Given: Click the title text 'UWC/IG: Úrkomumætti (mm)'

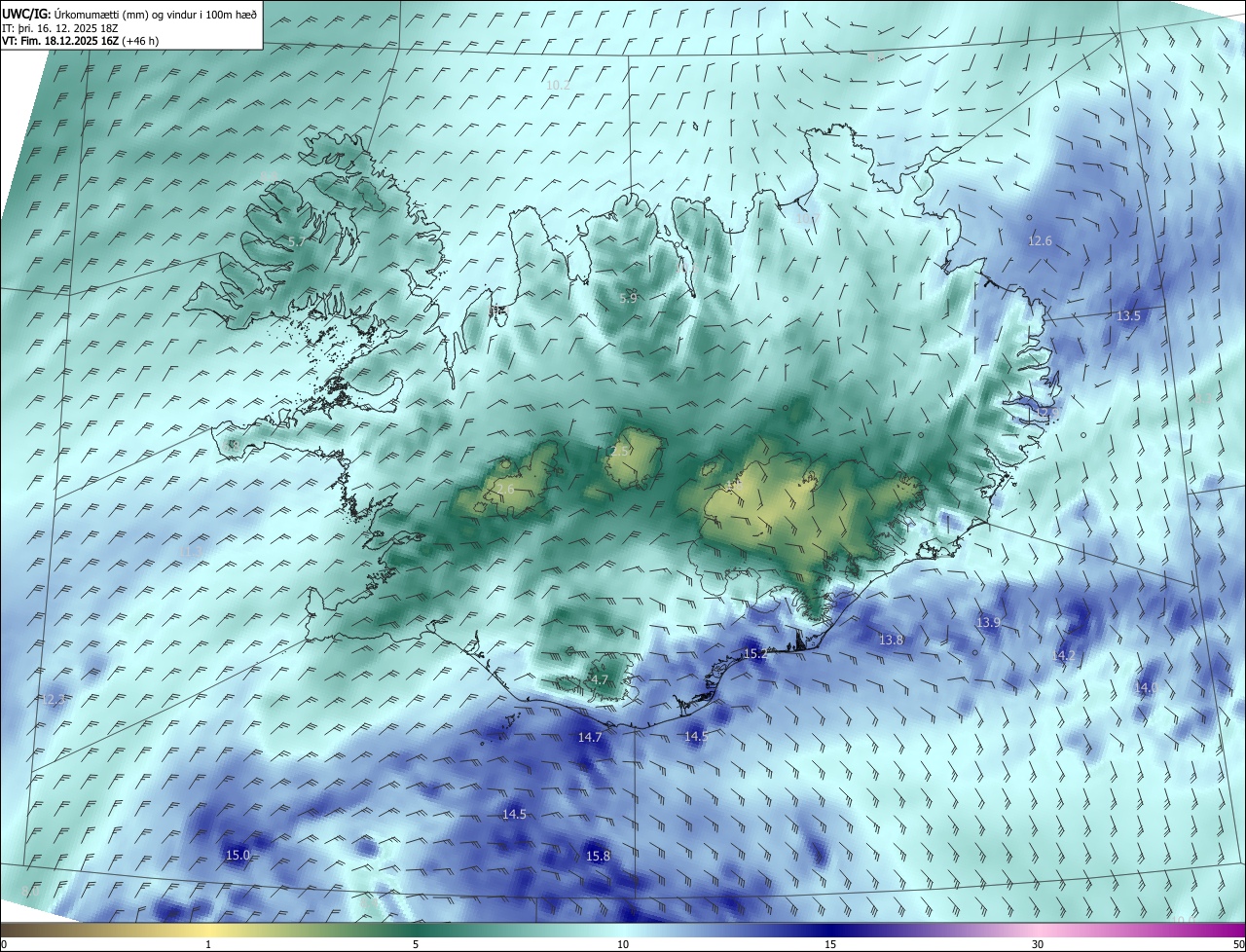Looking at the screenshot, I should click(x=76, y=13).
